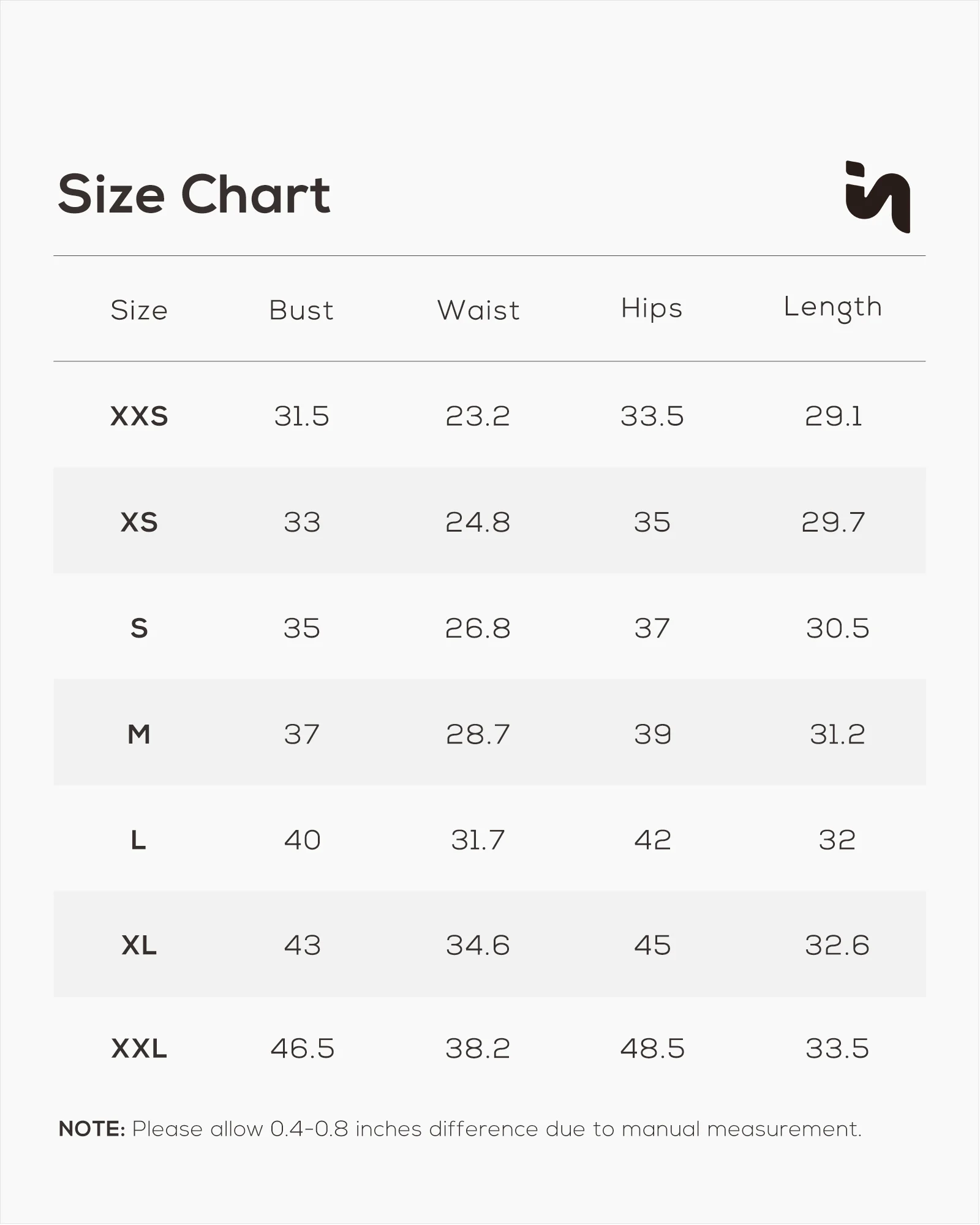Viewport: 980px width, 1225px height.
Task: Click XXL hips value 48.5
Action: click(652, 1049)
